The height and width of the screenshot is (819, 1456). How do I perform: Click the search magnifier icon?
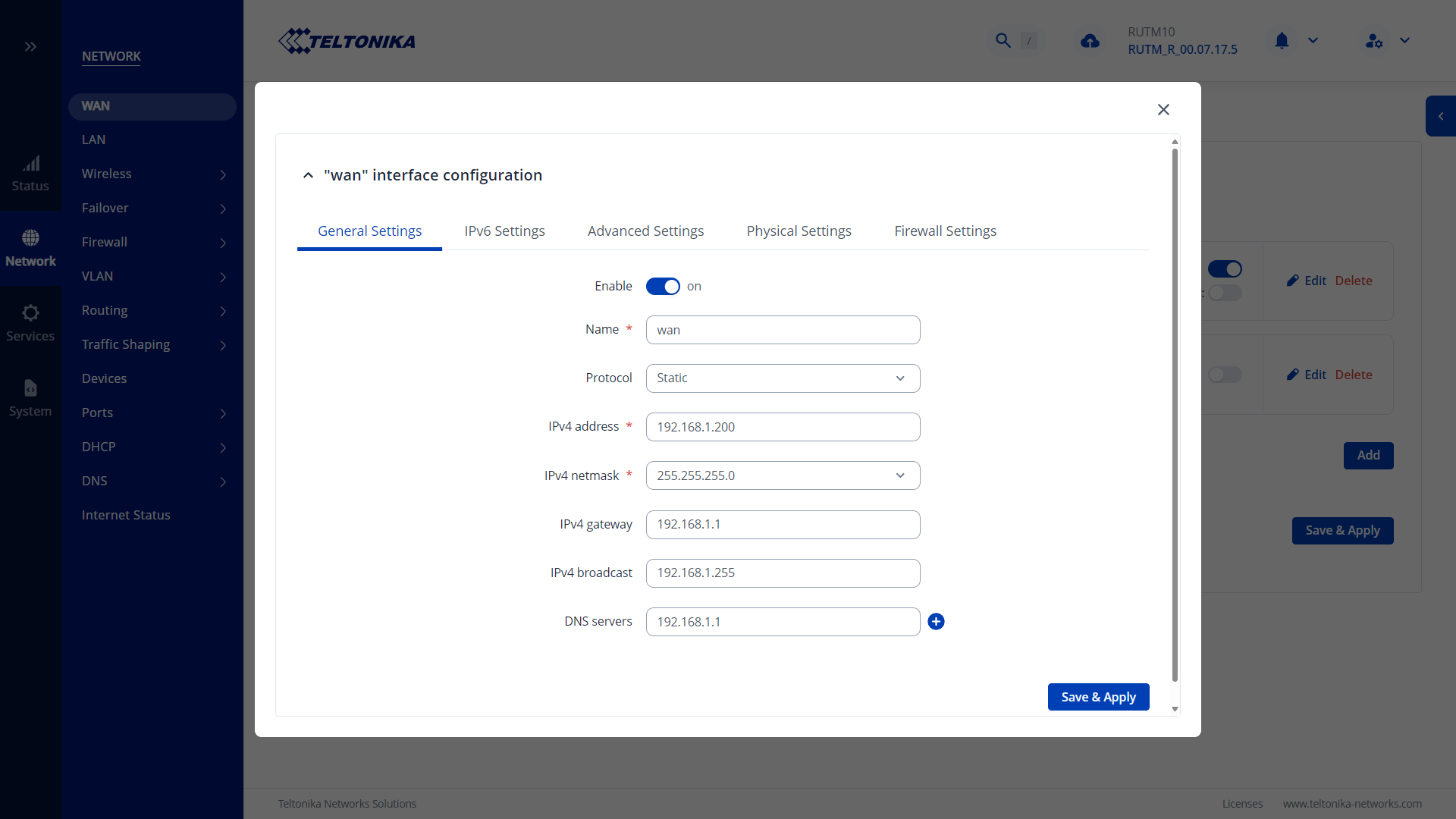click(x=1003, y=41)
